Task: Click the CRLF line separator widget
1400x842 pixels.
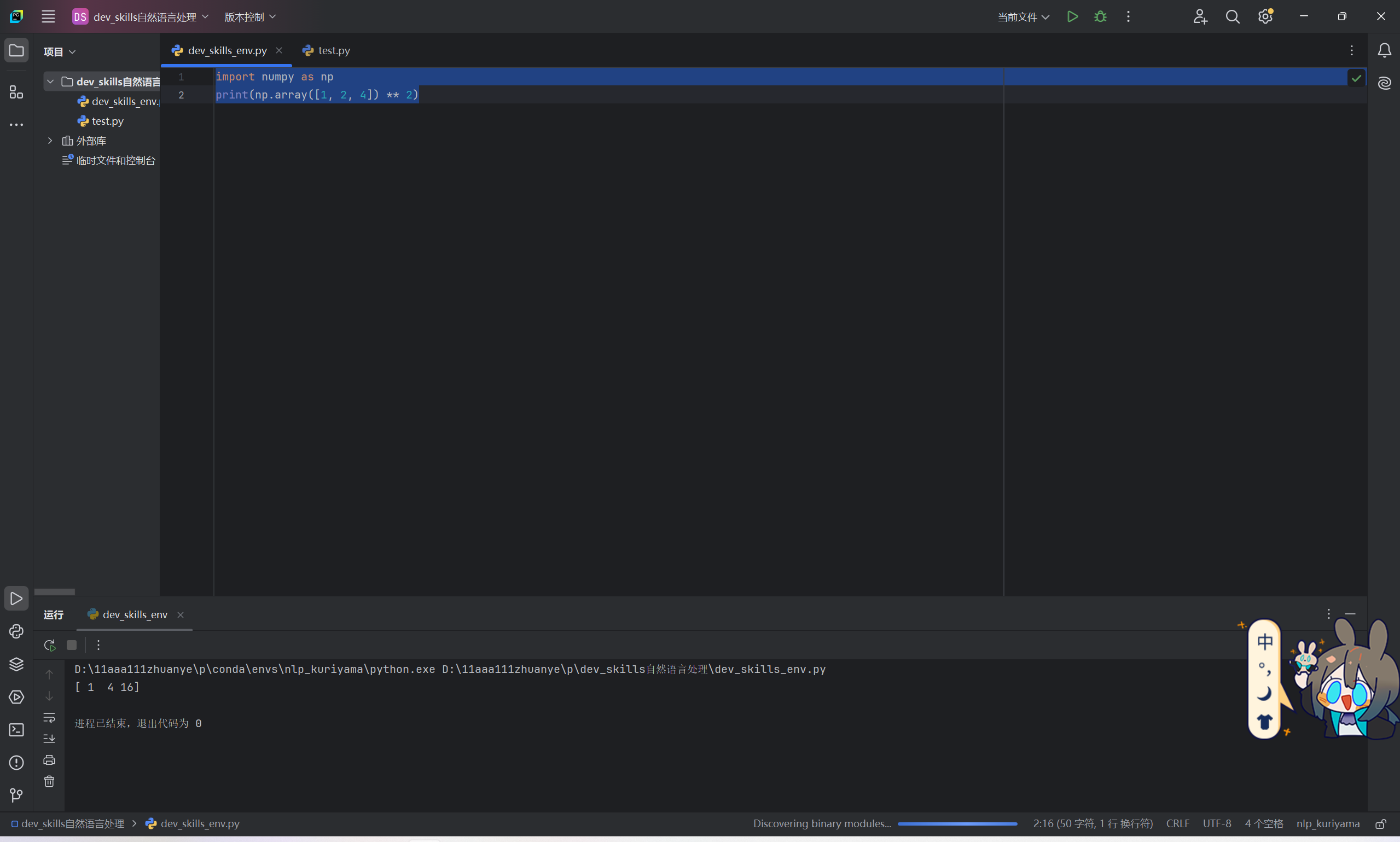Action: pyautogui.click(x=1178, y=823)
